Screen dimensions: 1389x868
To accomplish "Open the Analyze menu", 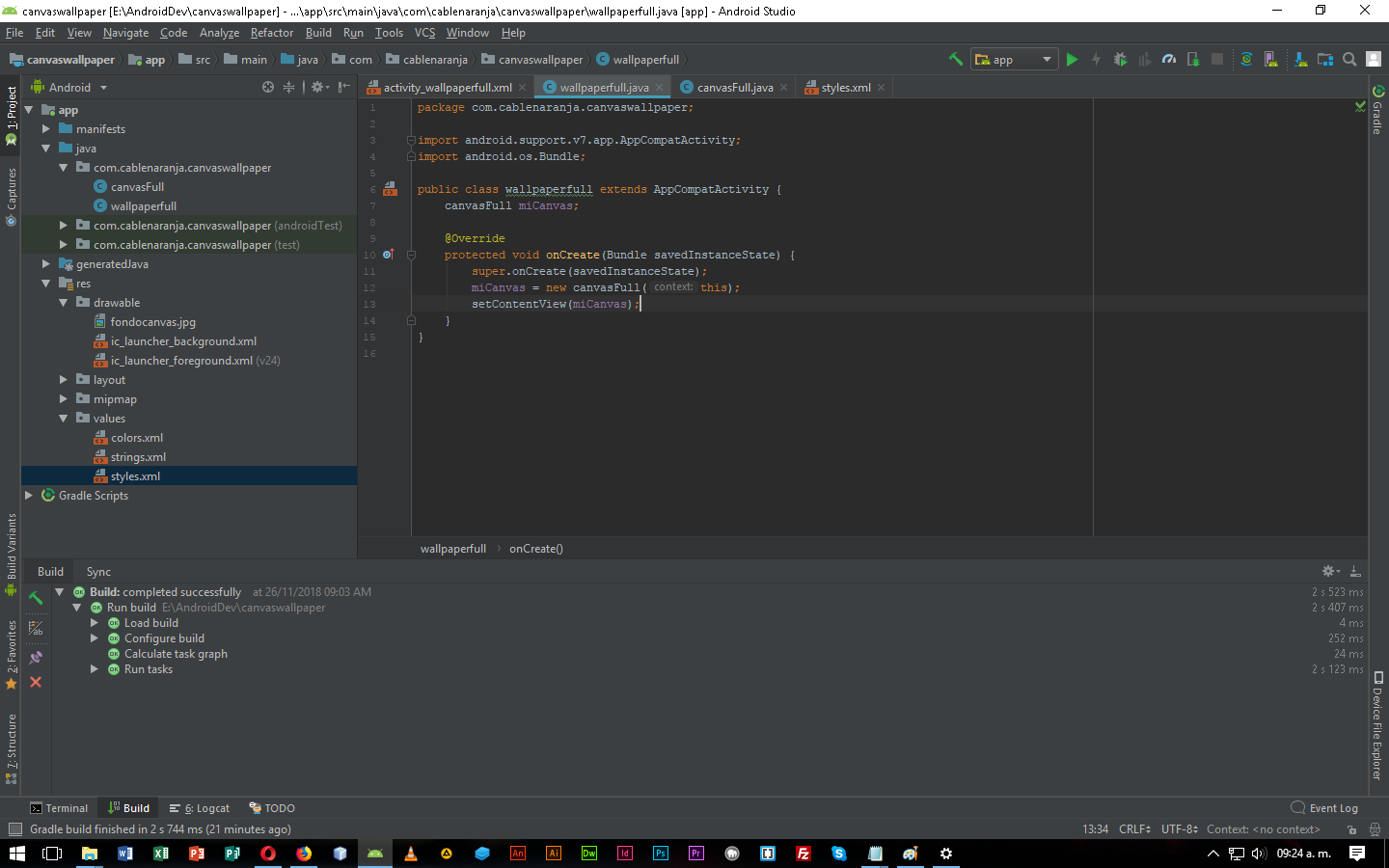I will (219, 33).
